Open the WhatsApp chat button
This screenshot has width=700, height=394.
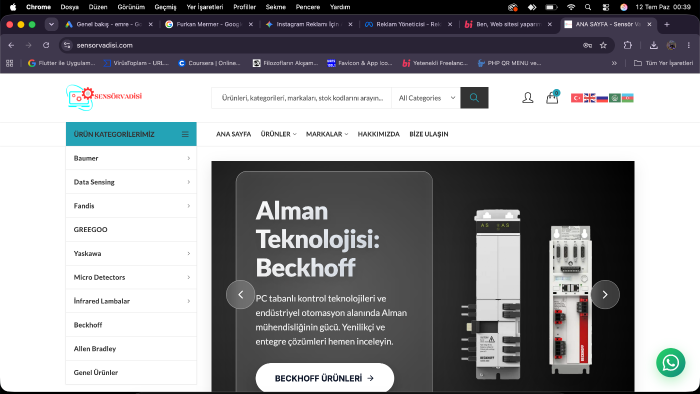click(671, 363)
